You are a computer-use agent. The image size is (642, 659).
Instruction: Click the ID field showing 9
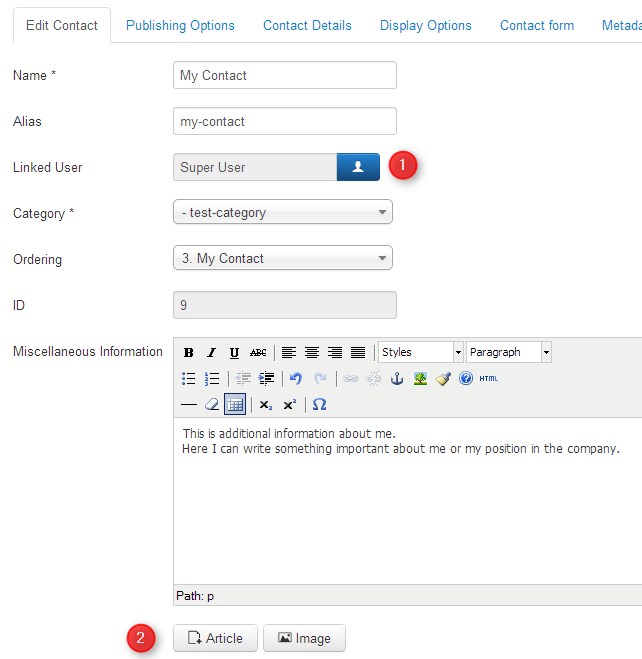coord(284,305)
